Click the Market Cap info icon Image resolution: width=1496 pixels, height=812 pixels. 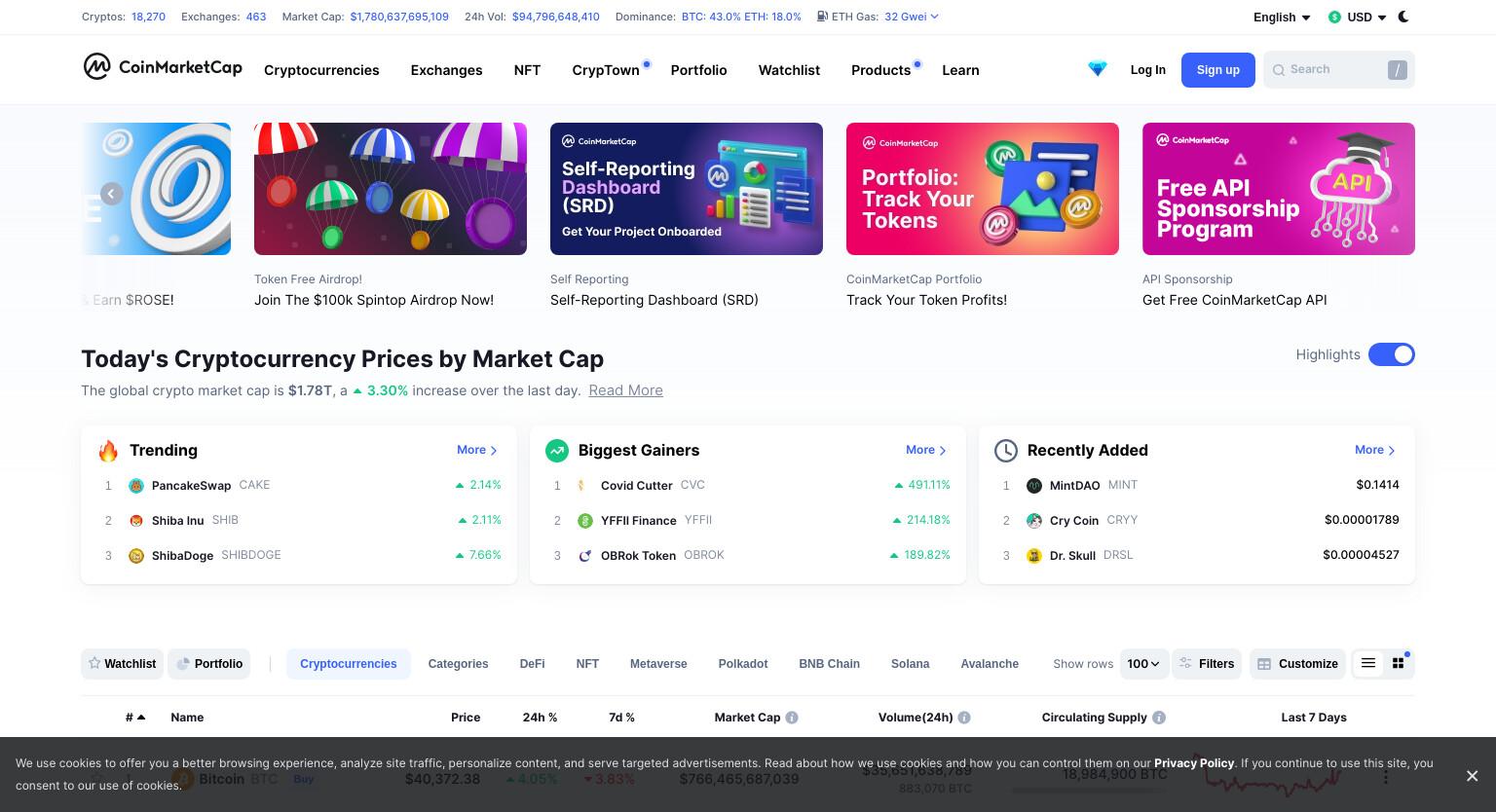[x=792, y=718]
